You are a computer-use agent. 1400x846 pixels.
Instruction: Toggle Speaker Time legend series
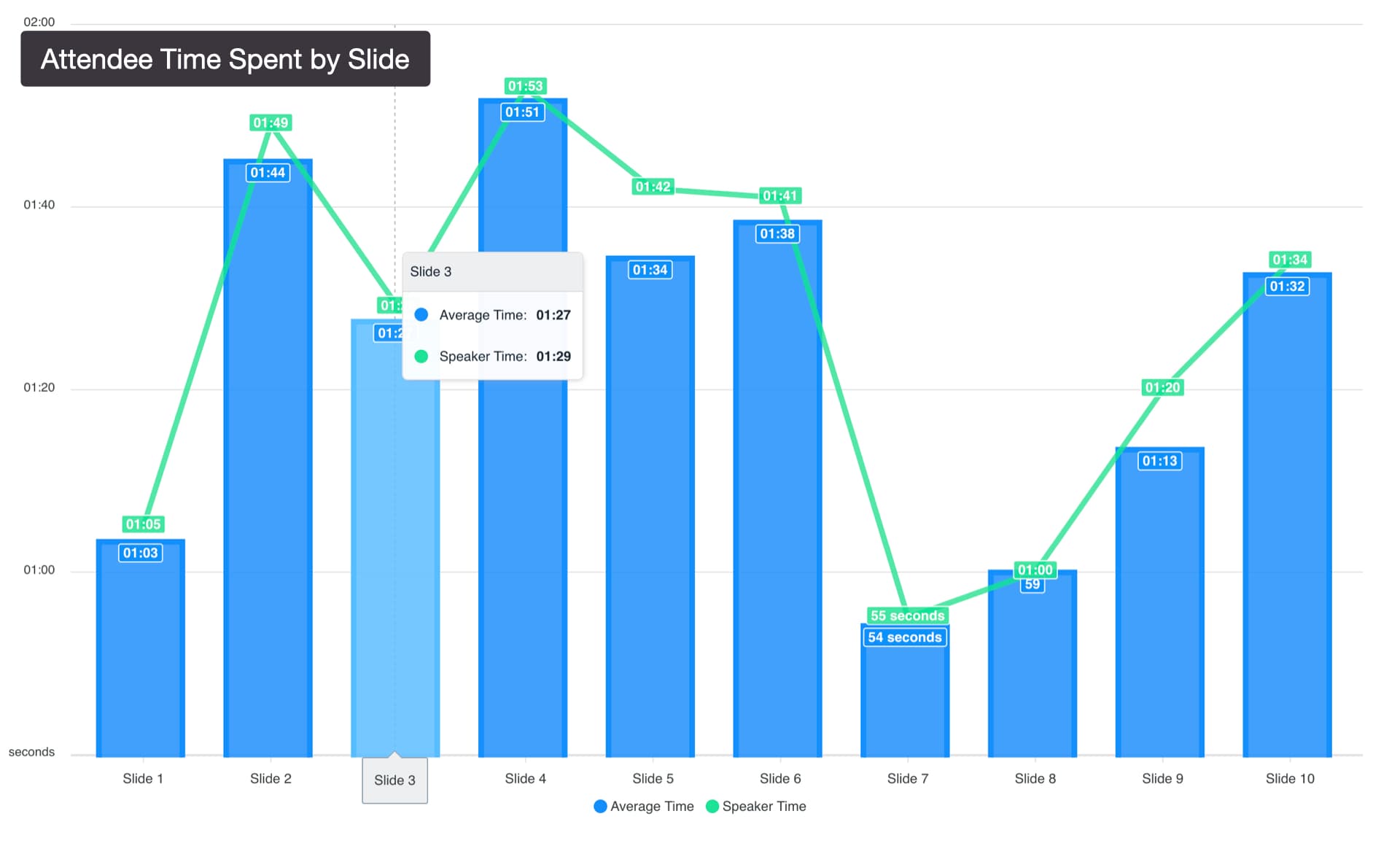[x=763, y=806]
